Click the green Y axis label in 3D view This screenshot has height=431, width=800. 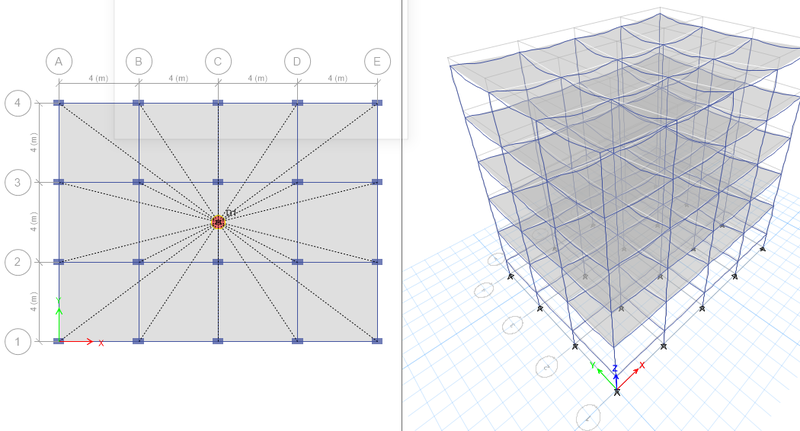(x=592, y=365)
